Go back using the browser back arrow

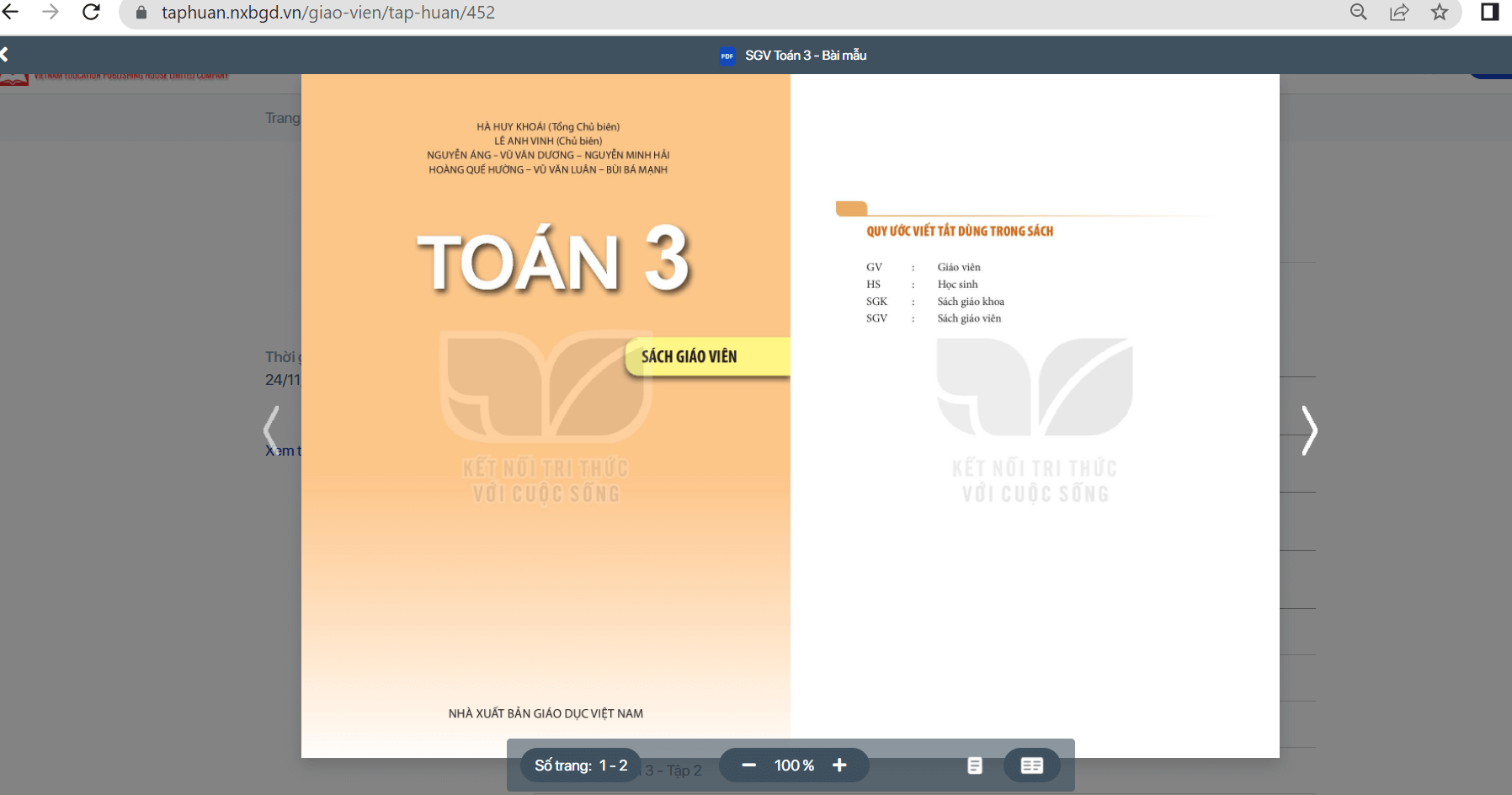tap(9, 12)
